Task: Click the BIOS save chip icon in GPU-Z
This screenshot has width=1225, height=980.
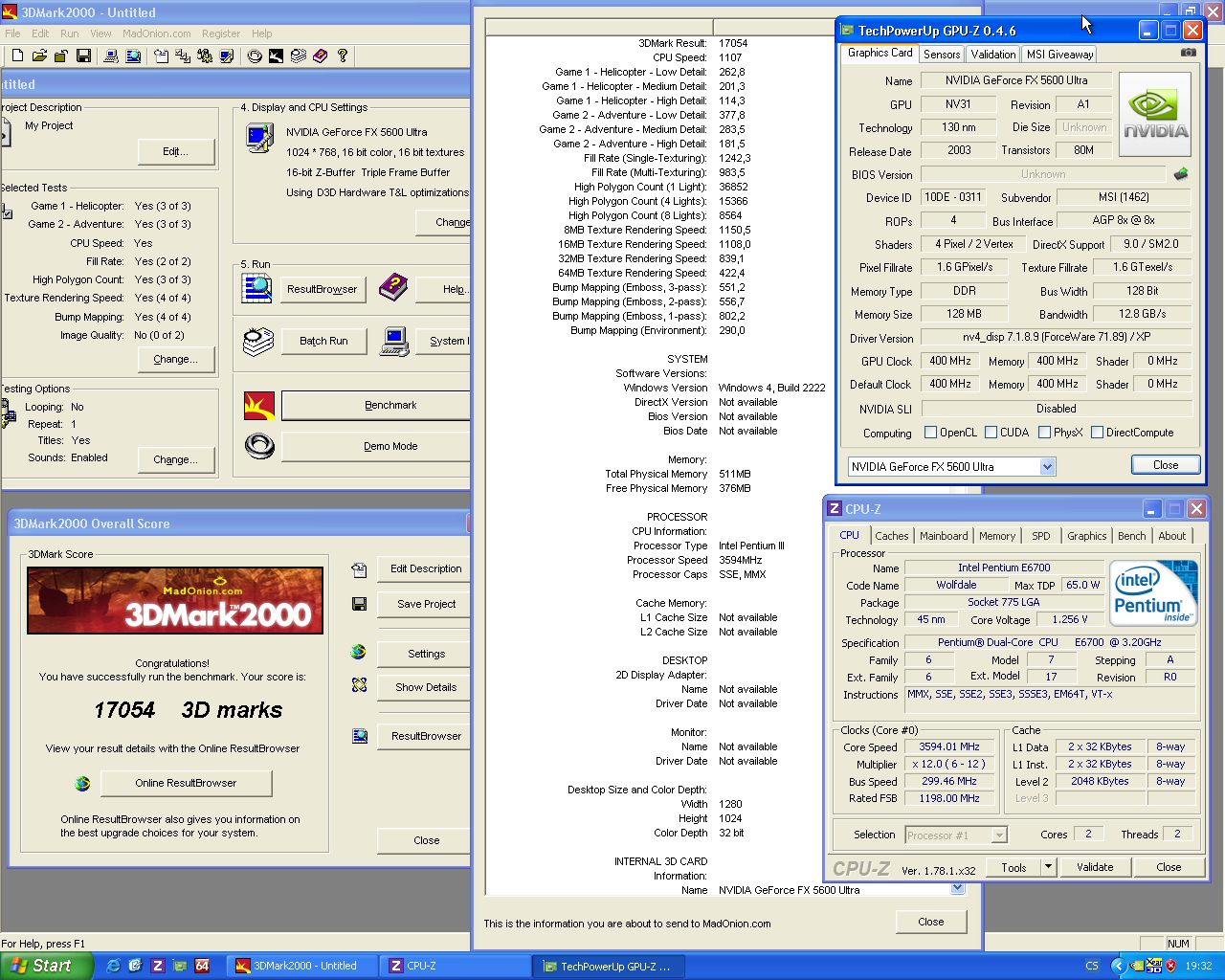Action: tap(1181, 174)
